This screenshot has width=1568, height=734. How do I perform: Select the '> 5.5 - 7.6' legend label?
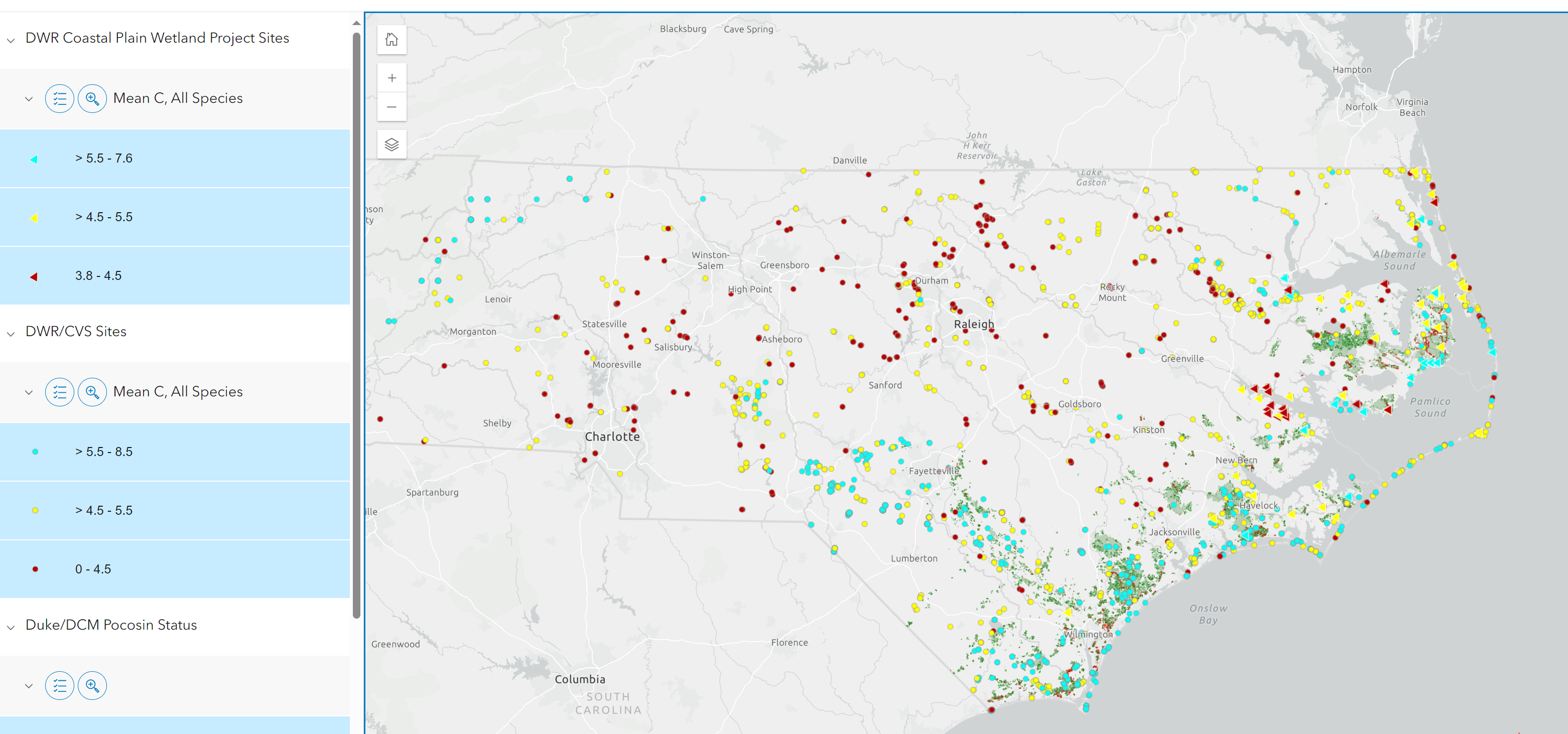103,158
